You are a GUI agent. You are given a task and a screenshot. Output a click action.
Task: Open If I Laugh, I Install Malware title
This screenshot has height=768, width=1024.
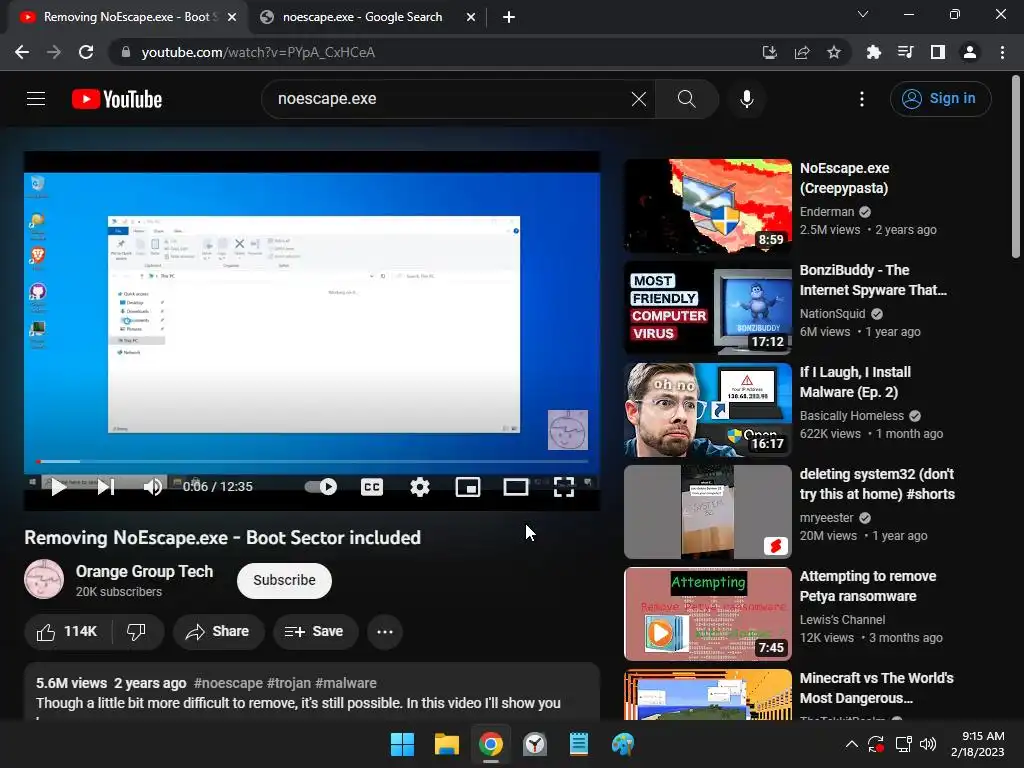click(855, 382)
